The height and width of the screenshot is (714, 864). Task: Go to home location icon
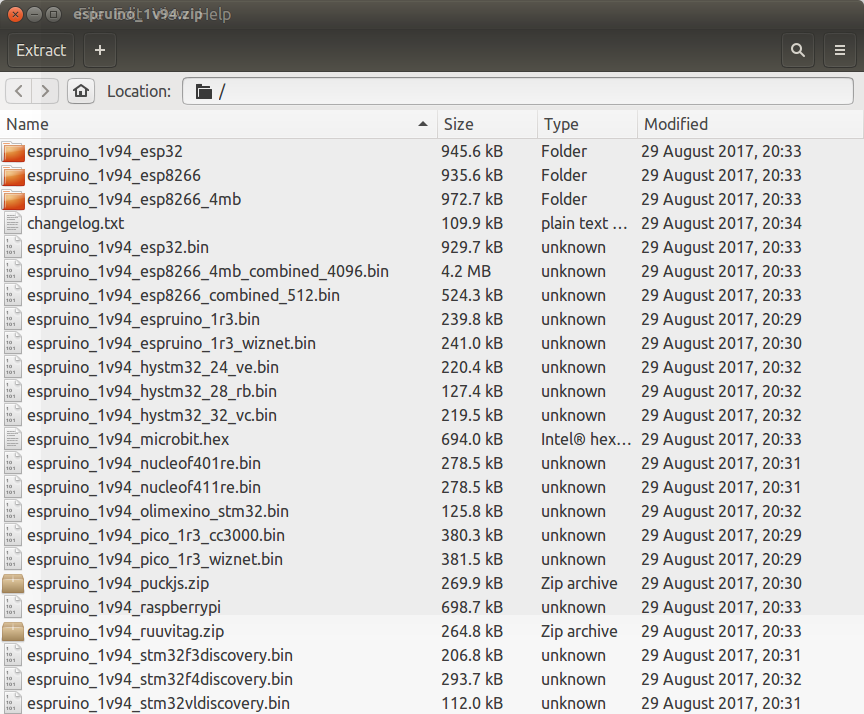click(81, 91)
